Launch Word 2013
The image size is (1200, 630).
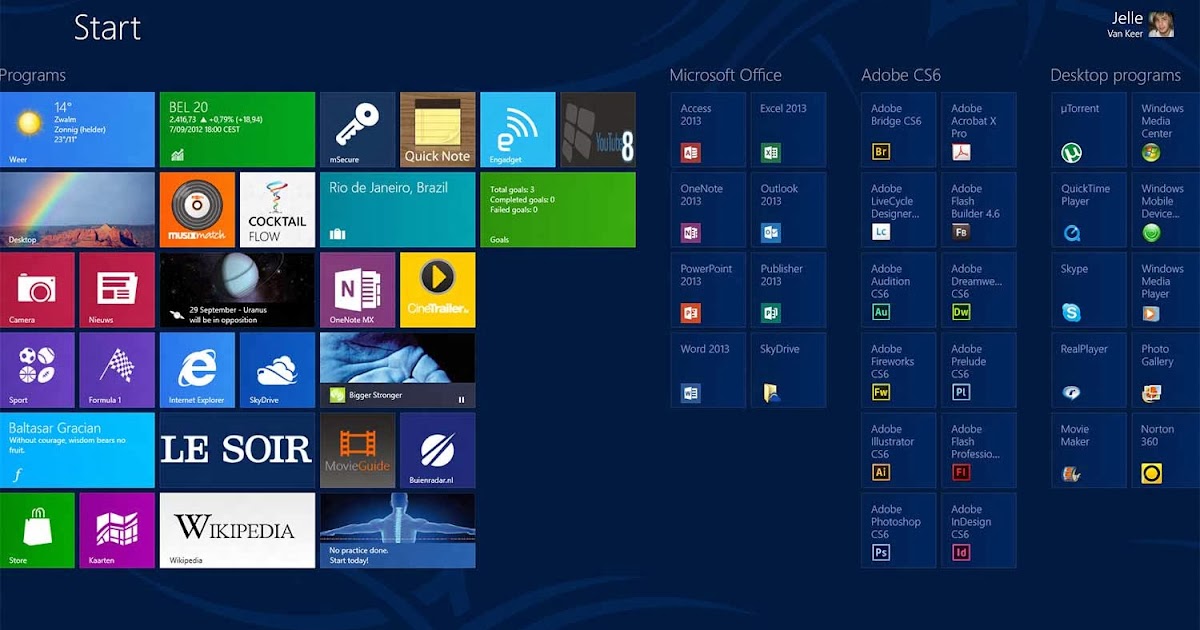708,370
